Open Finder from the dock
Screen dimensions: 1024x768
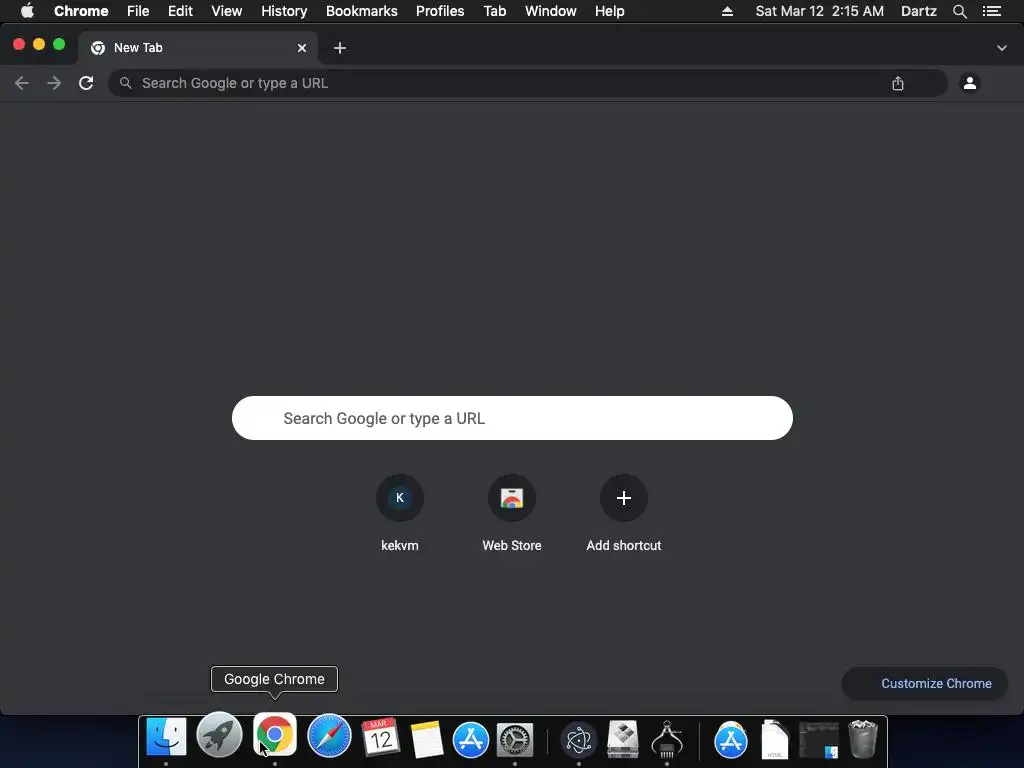coord(166,737)
